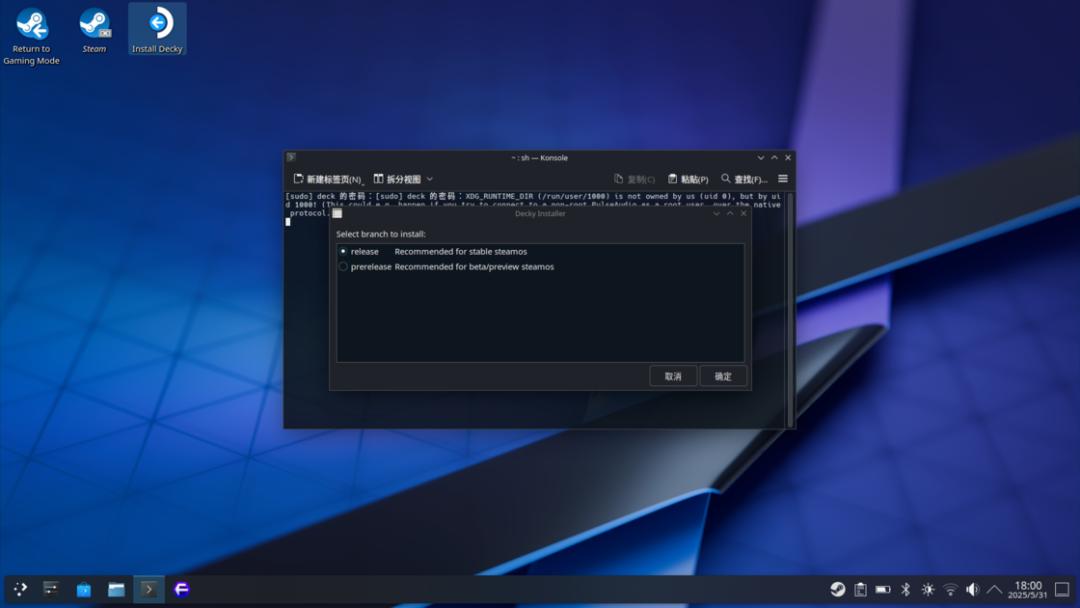Click the show desktop button in taskbar
The width and height of the screenshot is (1080, 608).
point(1062,589)
